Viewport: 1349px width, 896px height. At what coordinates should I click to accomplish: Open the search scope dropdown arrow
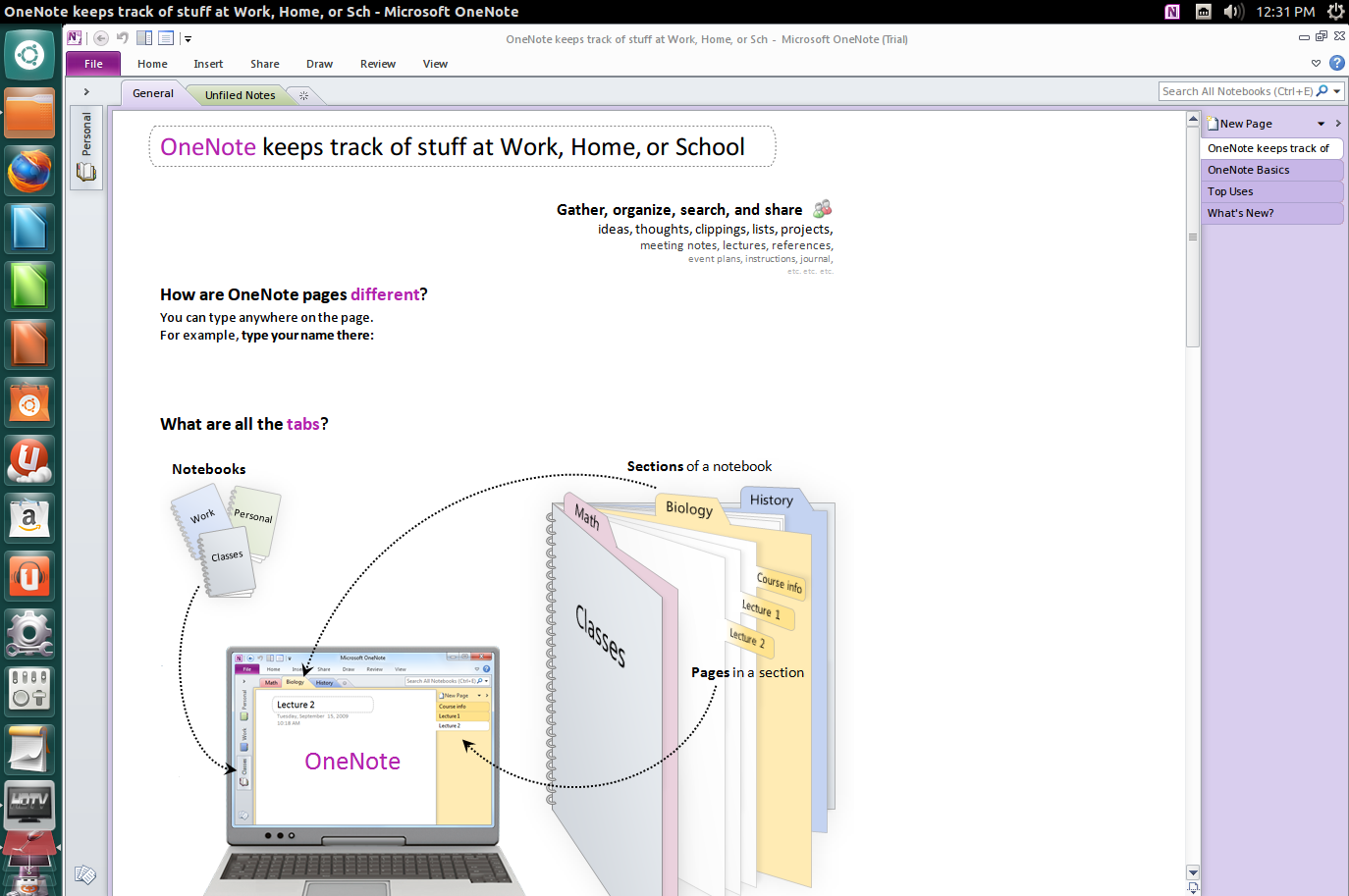click(x=1337, y=91)
